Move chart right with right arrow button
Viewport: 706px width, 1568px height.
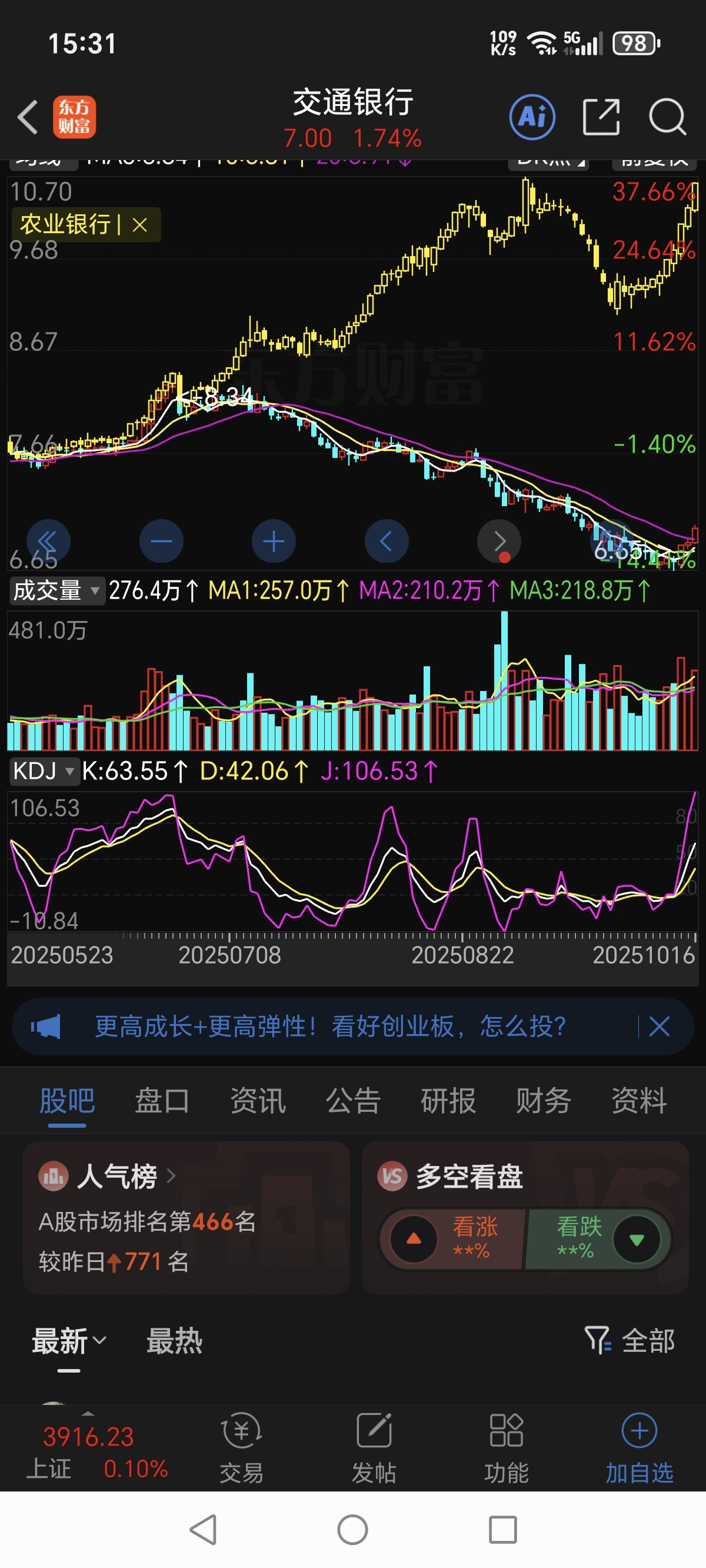(499, 540)
